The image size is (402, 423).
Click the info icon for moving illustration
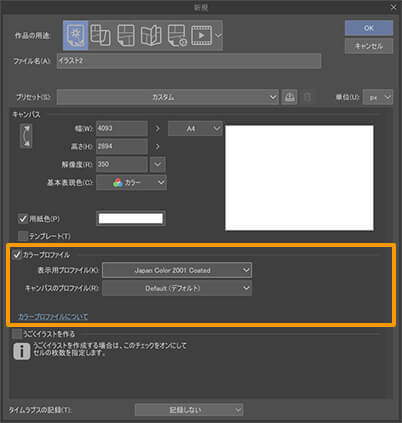tap(22, 351)
